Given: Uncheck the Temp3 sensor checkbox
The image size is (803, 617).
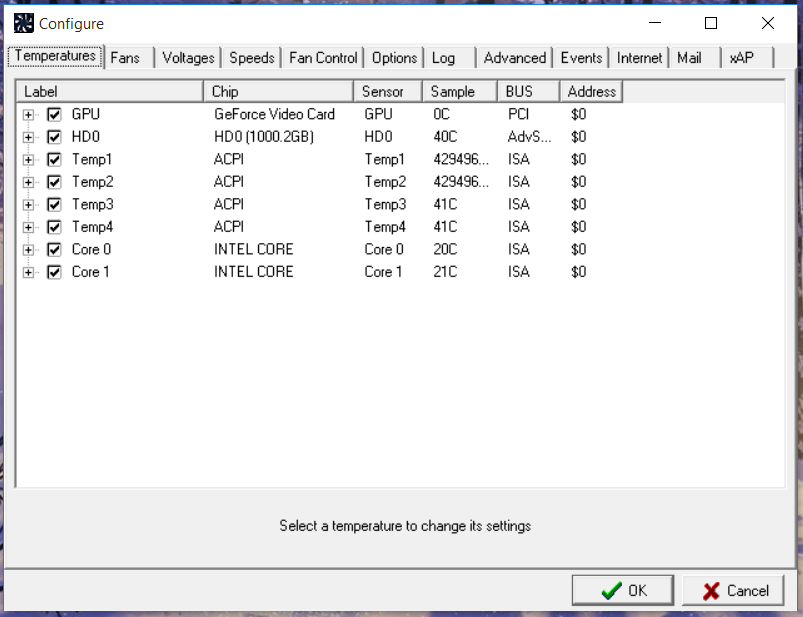Looking at the screenshot, I should (x=54, y=205).
